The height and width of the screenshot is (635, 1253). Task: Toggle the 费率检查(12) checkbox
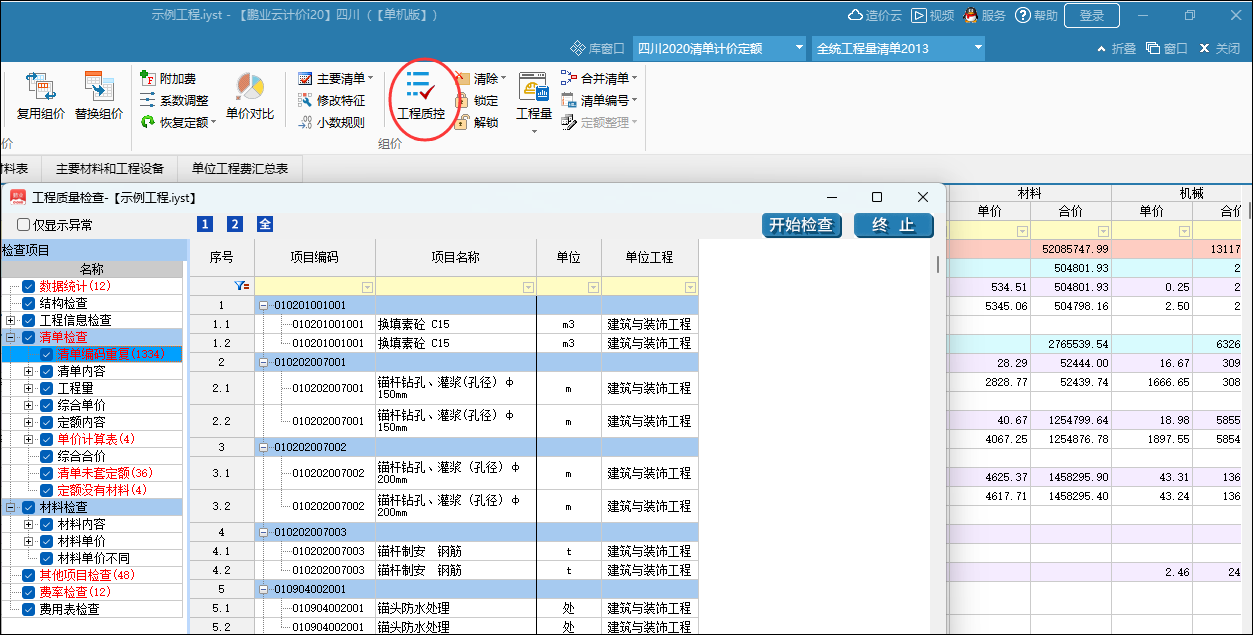click(29, 592)
